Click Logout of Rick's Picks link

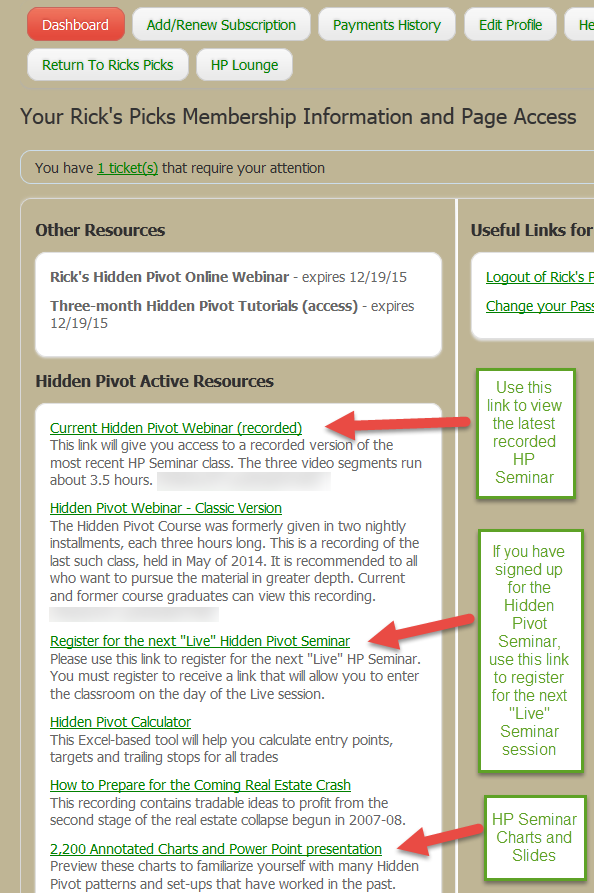tap(539, 277)
